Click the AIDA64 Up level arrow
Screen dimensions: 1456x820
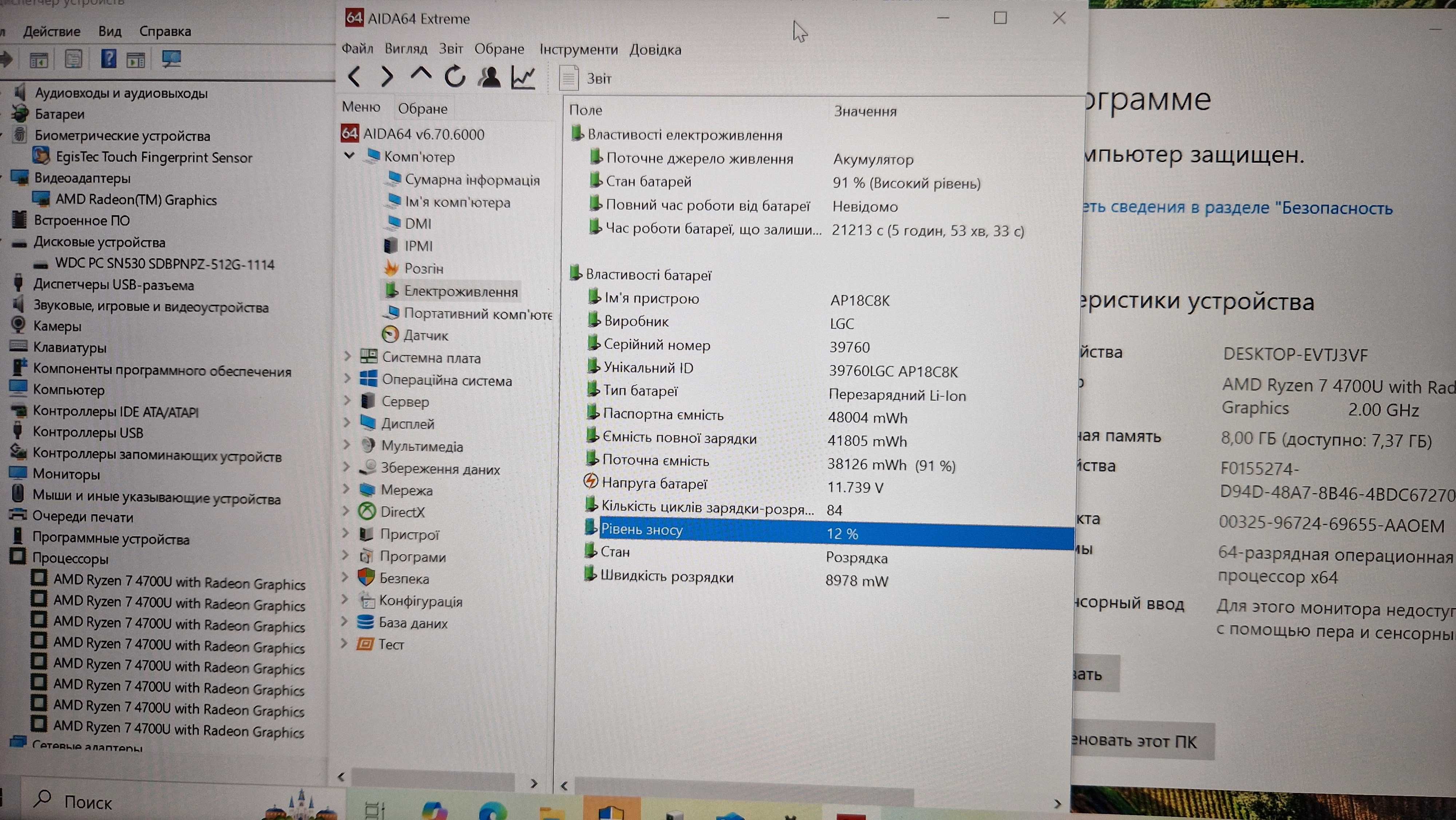(x=420, y=74)
